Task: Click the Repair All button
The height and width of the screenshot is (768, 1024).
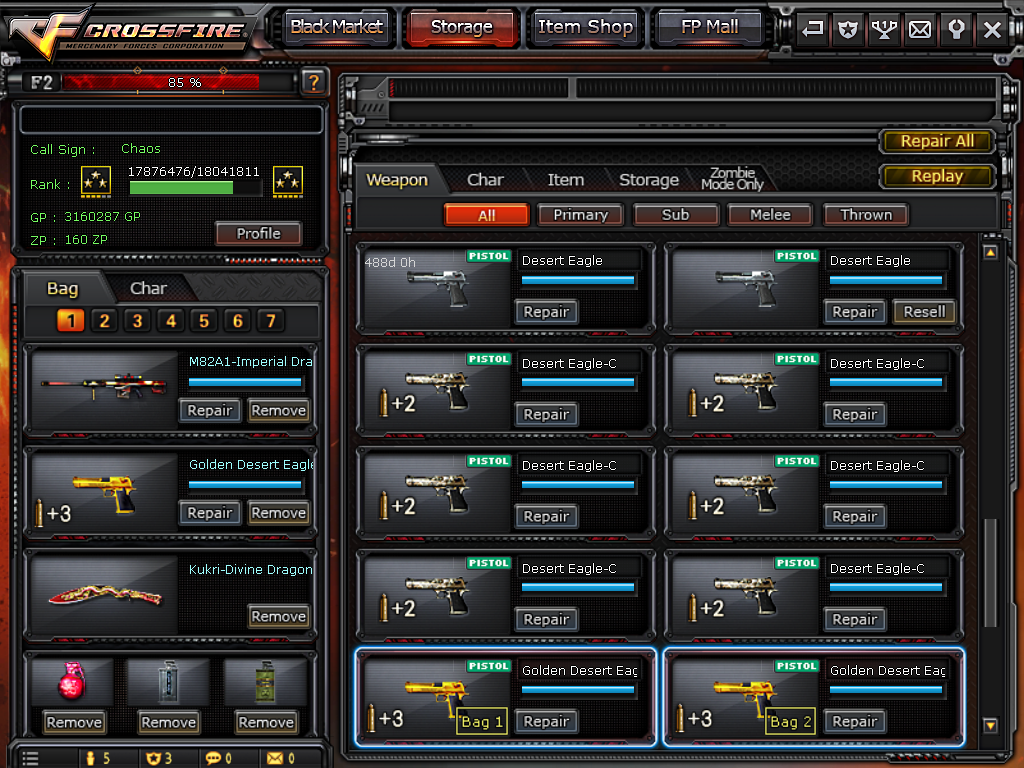Action: coord(937,141)
